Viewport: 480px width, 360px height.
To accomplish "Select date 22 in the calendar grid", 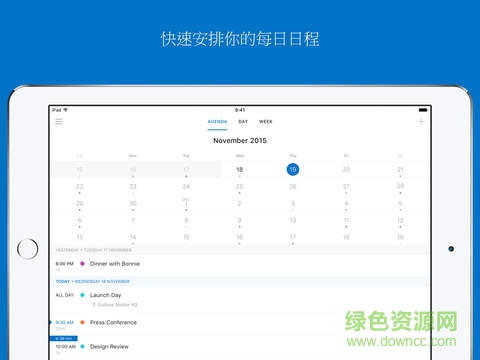I will point(79,186).
